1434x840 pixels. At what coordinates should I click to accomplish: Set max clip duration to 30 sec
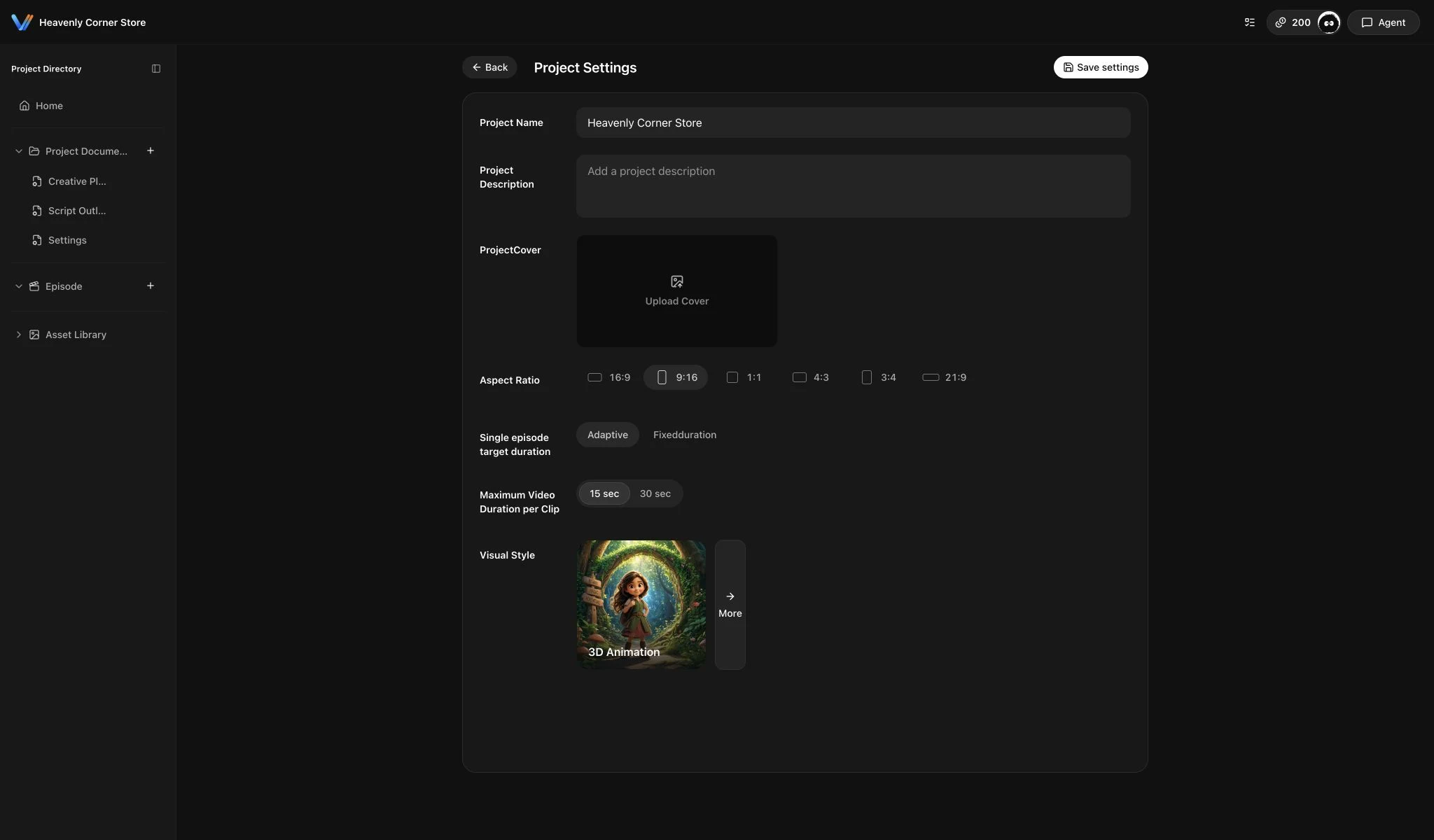coord(655,493)
